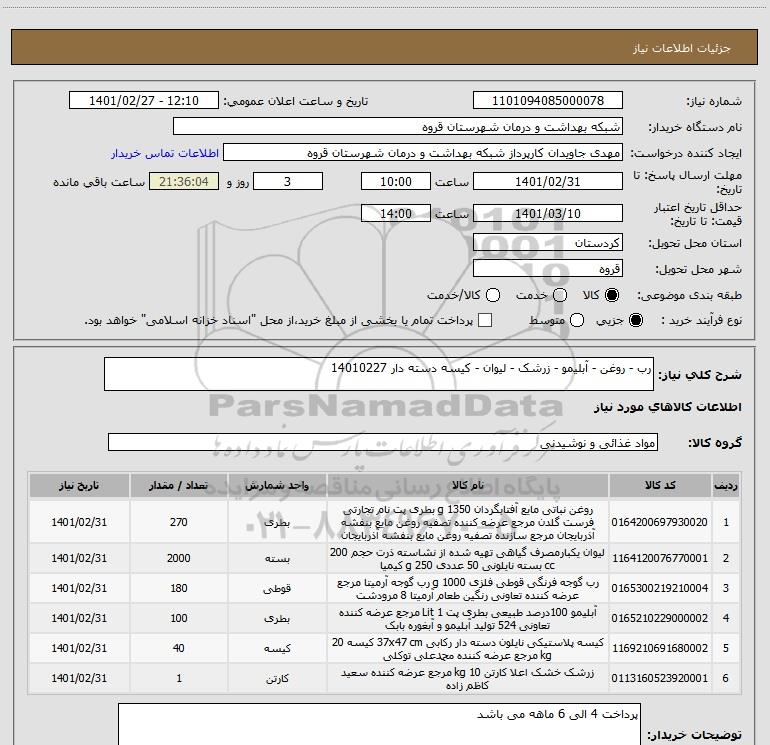
Task: Click the unit cell کیسه
Action: click(277, 648)
